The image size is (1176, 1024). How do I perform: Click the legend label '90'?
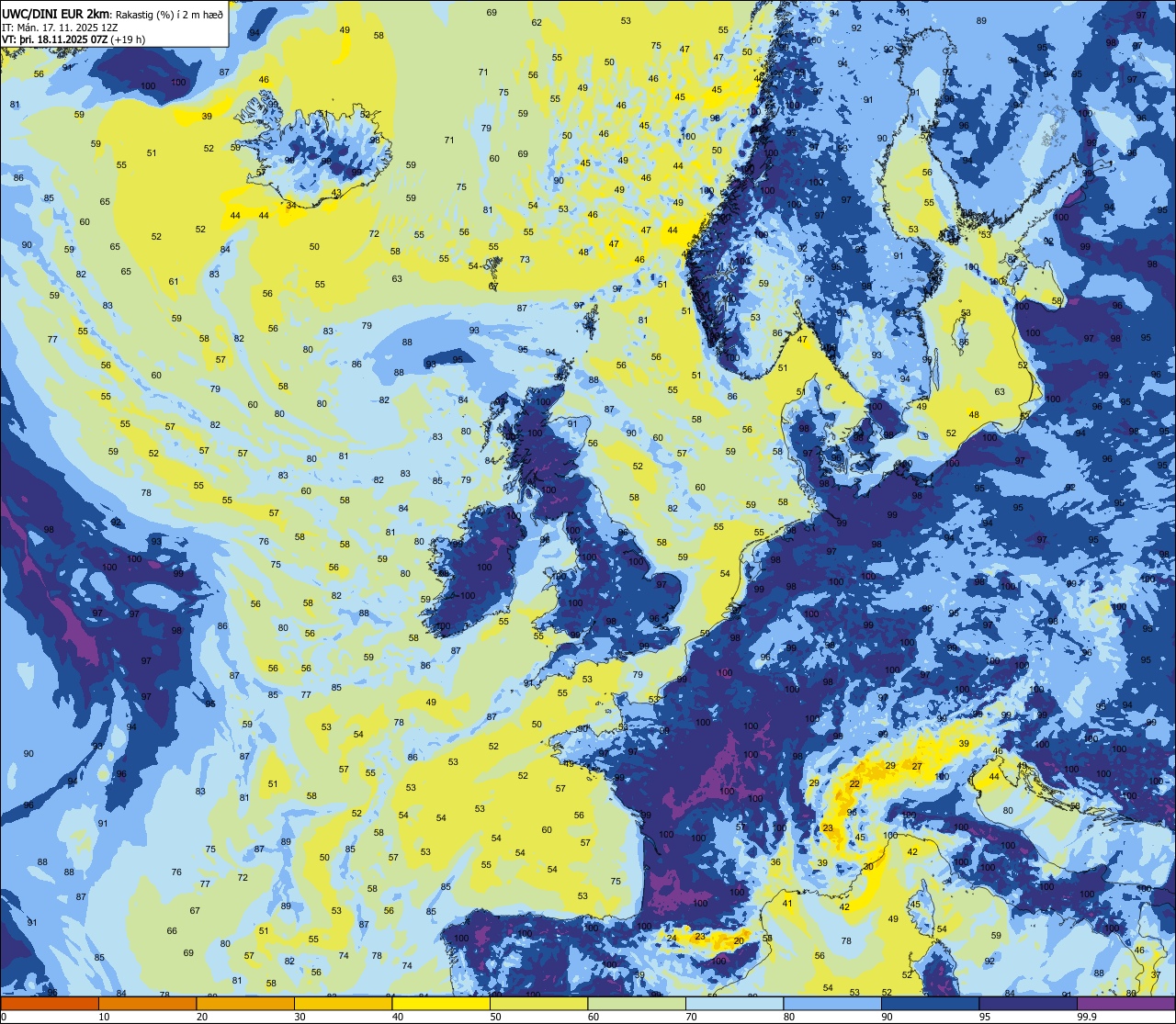[x=887, y=1017]
